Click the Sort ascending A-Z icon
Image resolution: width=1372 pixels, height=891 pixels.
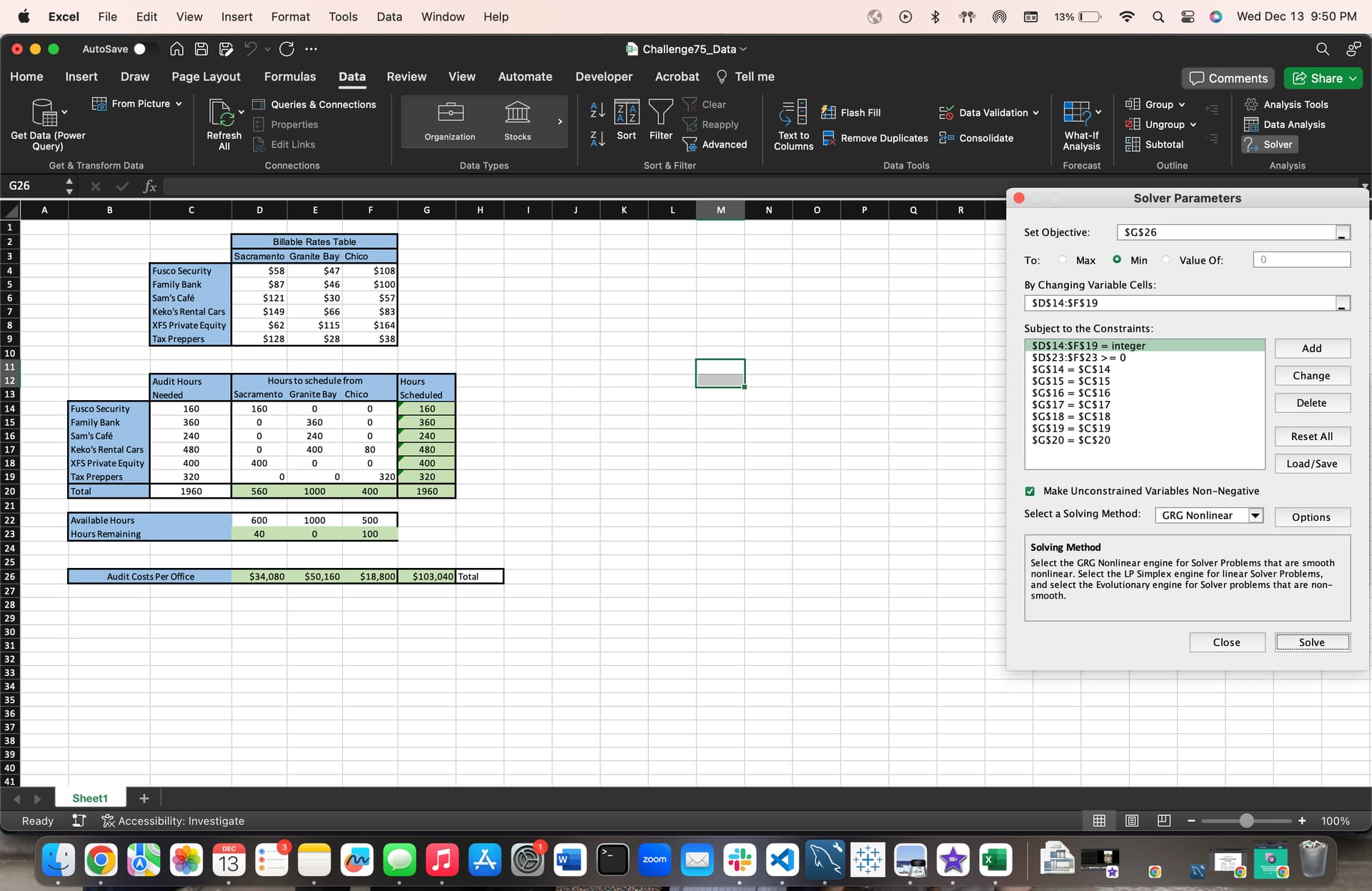tap(597, 110)
